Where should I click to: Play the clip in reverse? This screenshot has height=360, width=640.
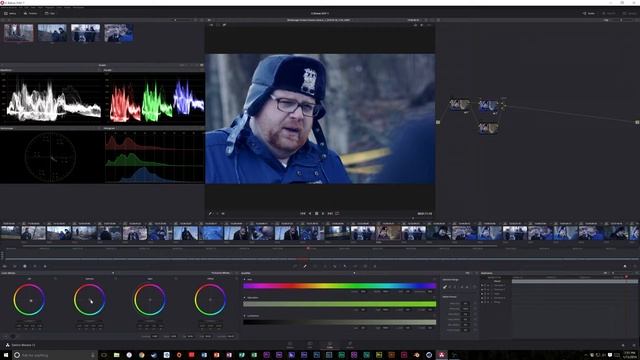(x=310, y=213)
